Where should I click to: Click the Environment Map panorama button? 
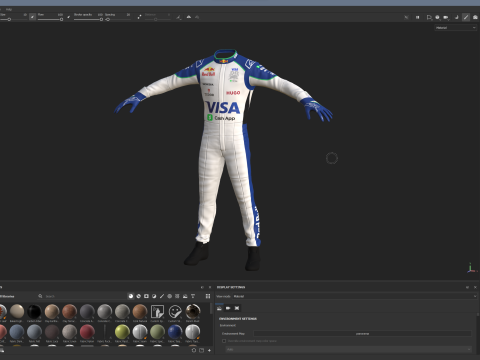coord(362,334)
